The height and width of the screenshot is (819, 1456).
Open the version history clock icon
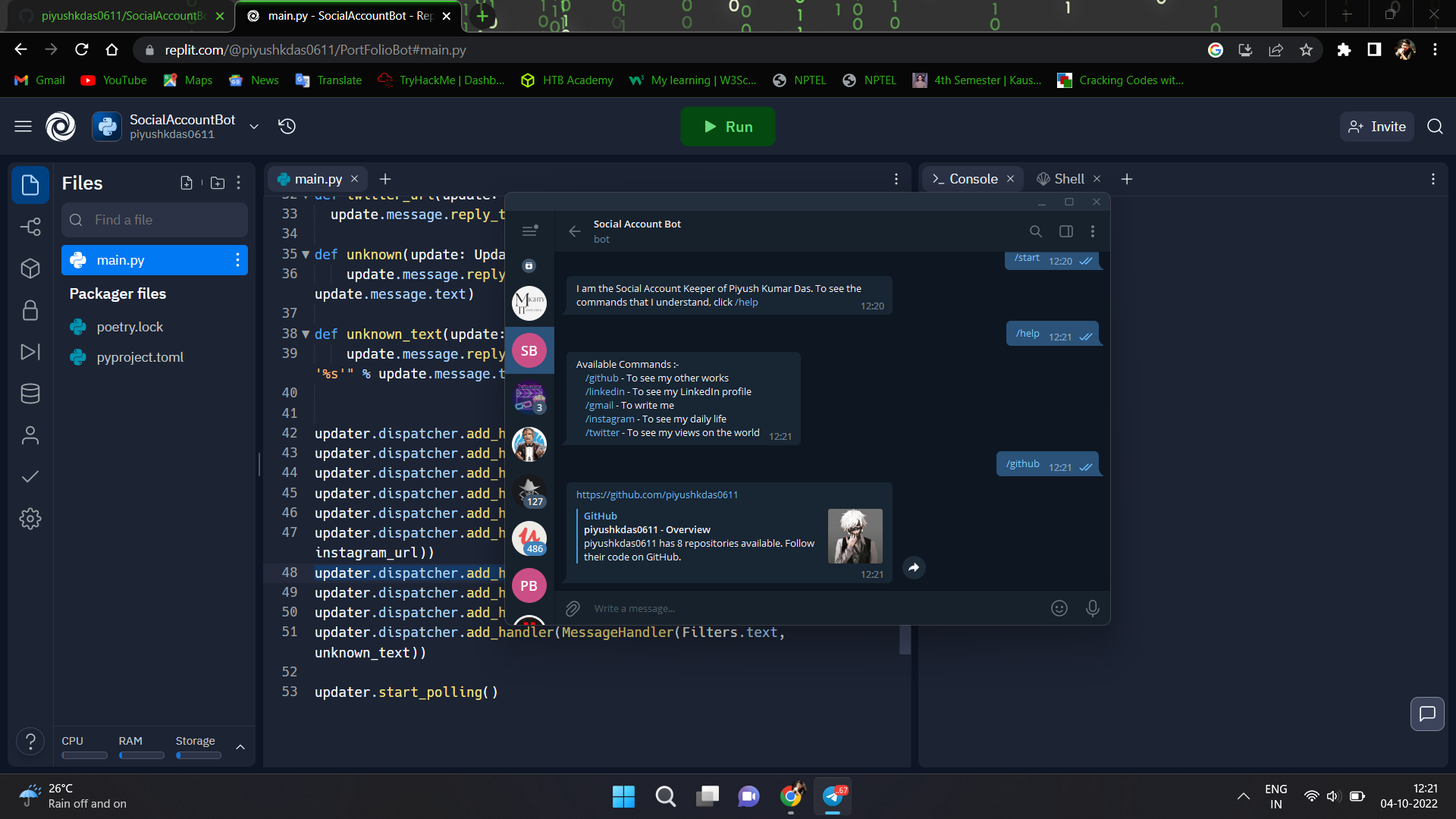coord(287,127)
